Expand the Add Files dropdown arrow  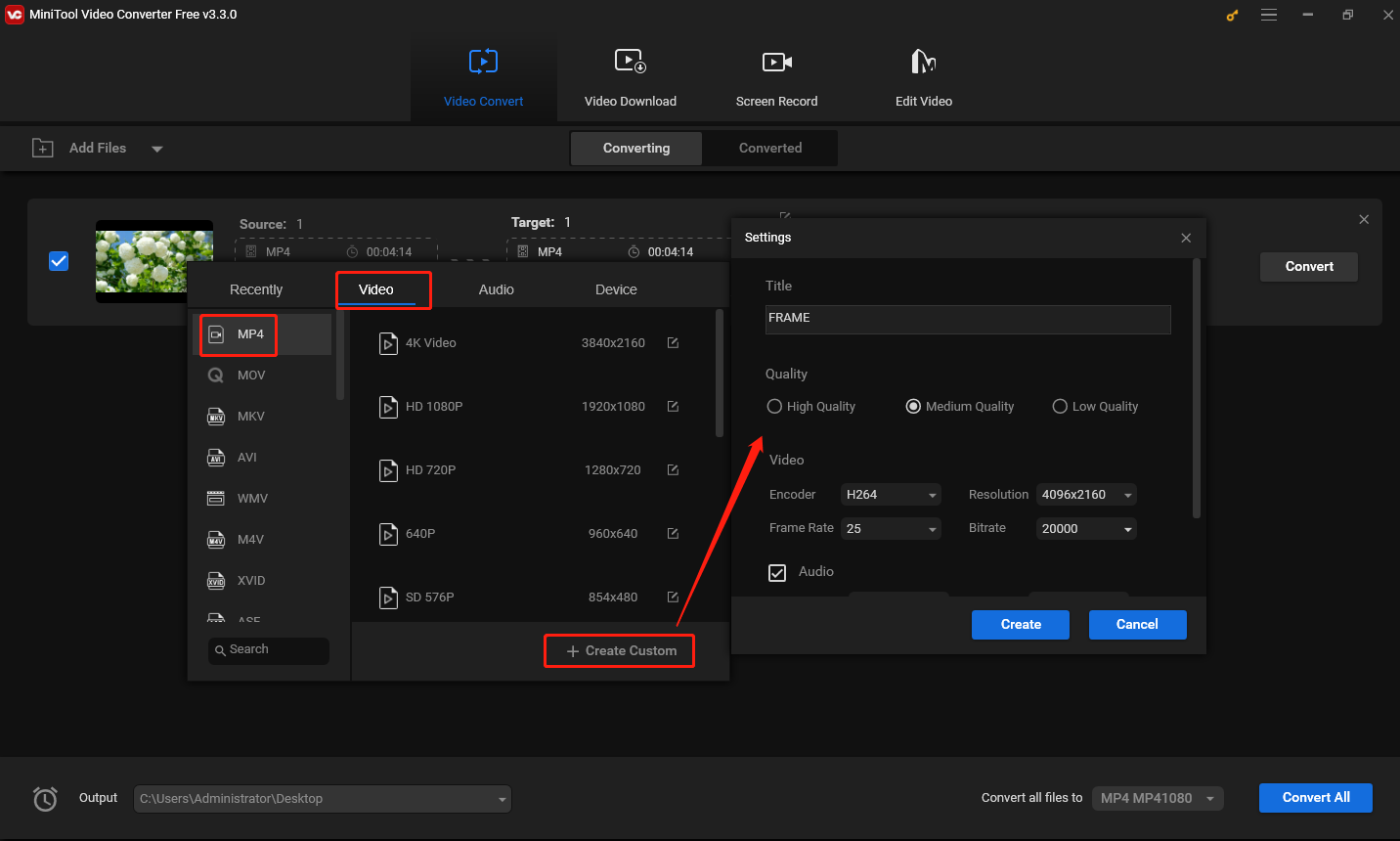(157, 149)
